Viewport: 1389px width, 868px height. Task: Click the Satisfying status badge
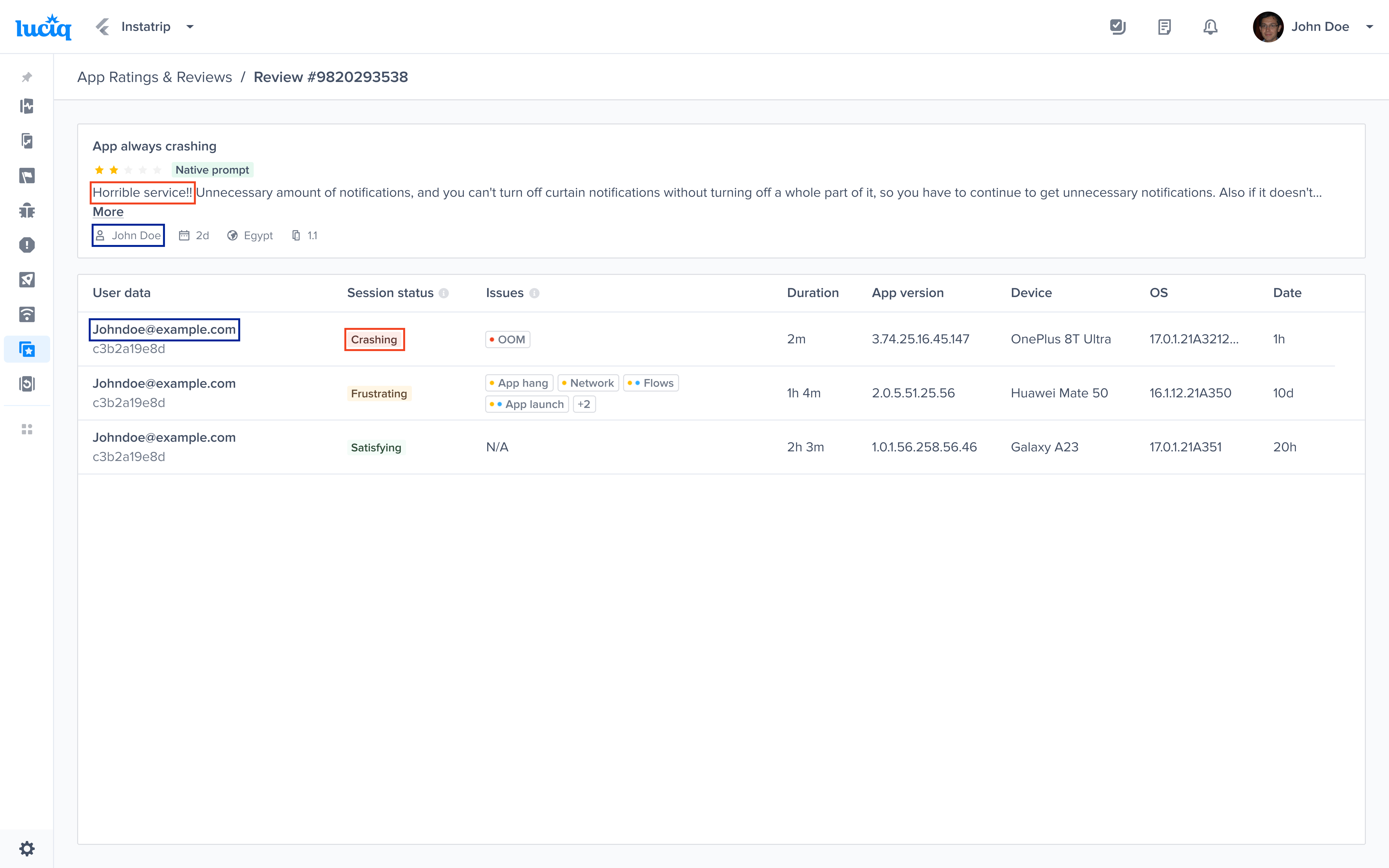coord(376,447)
